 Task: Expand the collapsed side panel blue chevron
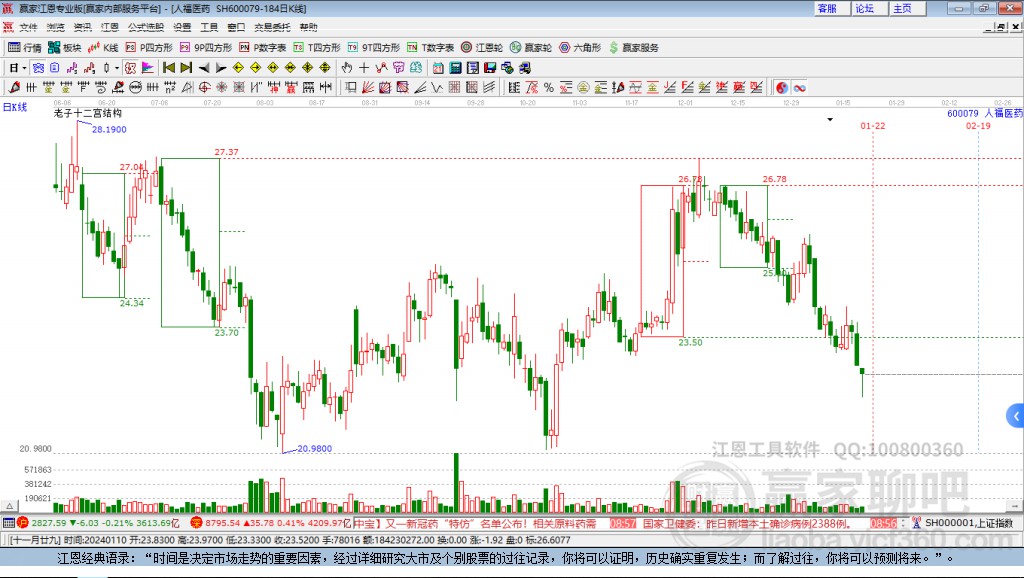pos(1016,416)
